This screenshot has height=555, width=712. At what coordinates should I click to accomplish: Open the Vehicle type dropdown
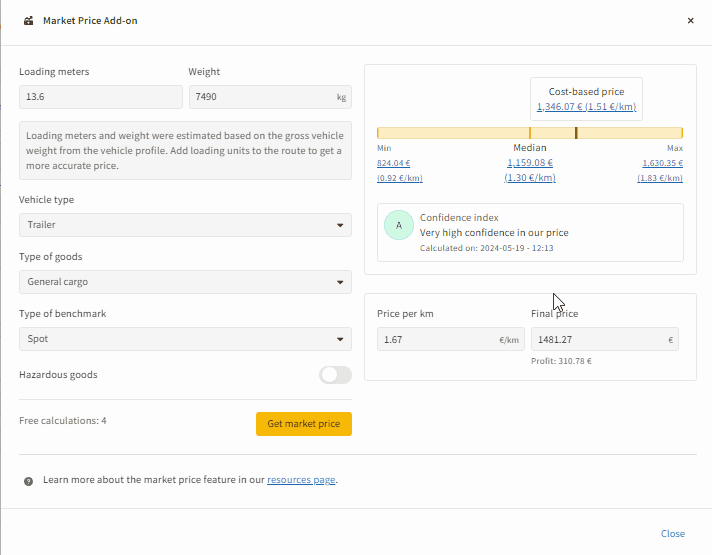click(185, 225)
